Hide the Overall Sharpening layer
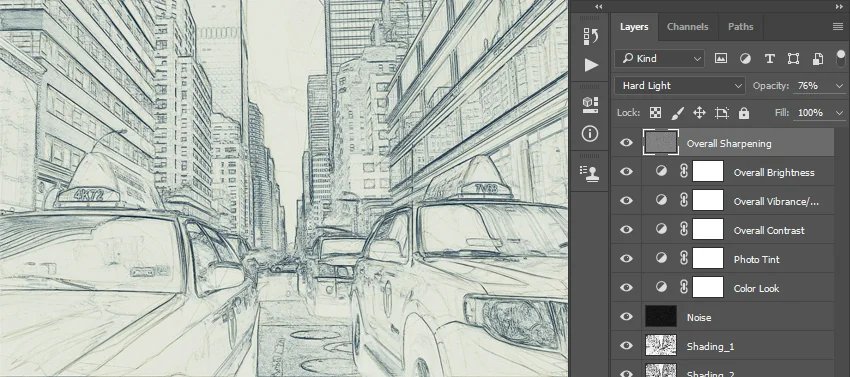Image resolution: width=850 pixels, height=377 pixels. (x=627, y=143)
